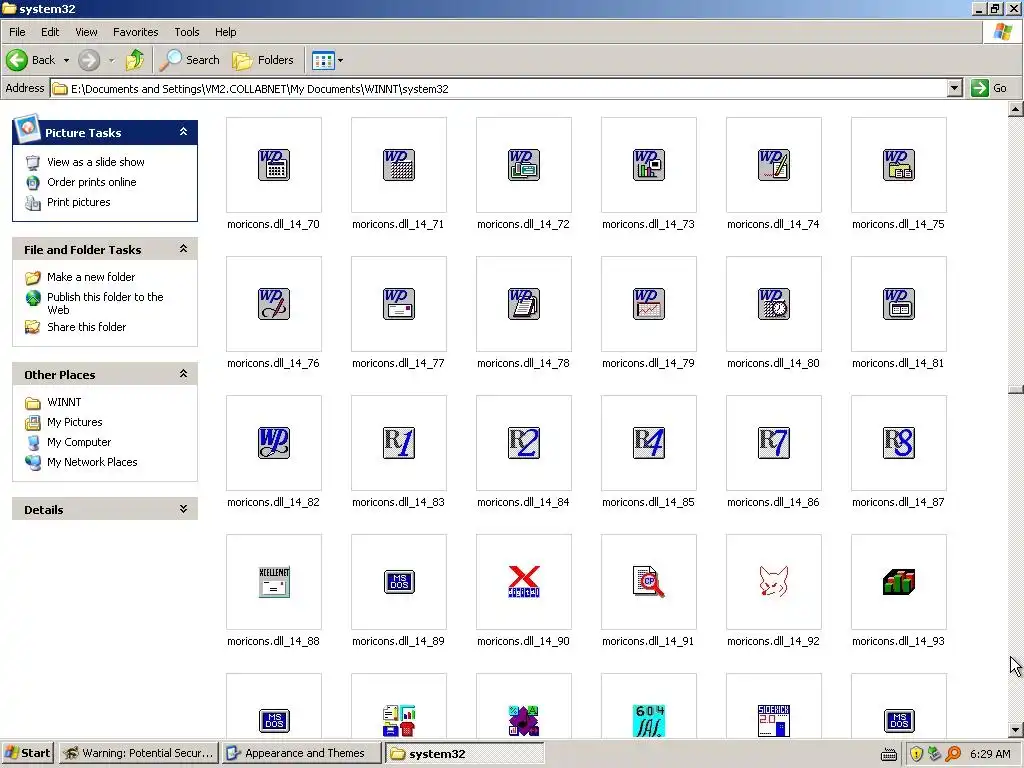
Task: Select thumbnail moricons.dll_14_71
Action: coord(399,165)
